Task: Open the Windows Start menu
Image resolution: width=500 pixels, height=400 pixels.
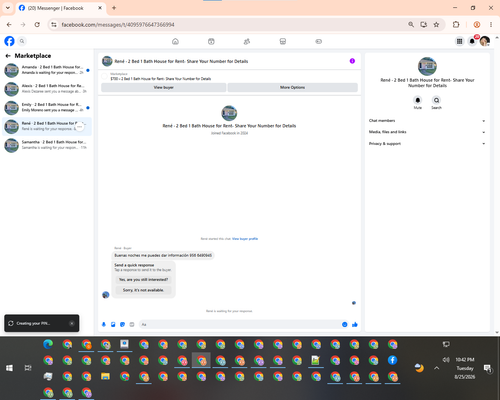Action: pos(9,368)
